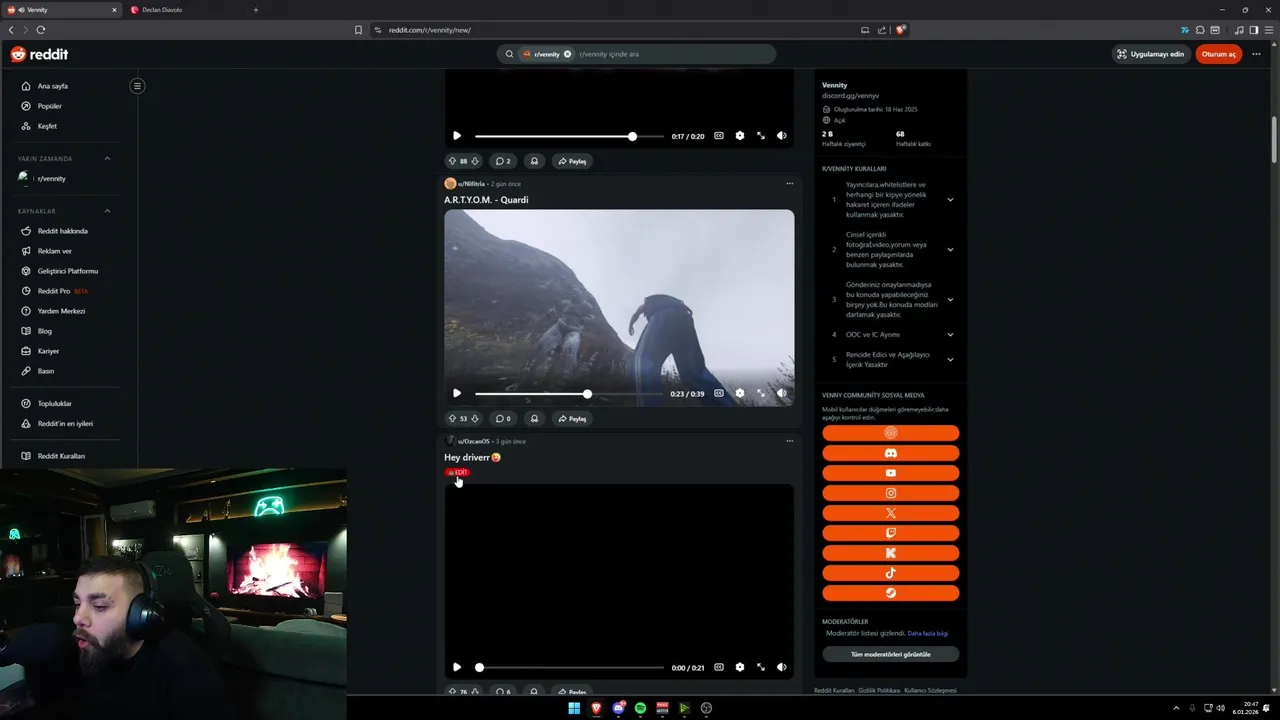Toggle captions on the Hey driverr video

tap(719, 667)
